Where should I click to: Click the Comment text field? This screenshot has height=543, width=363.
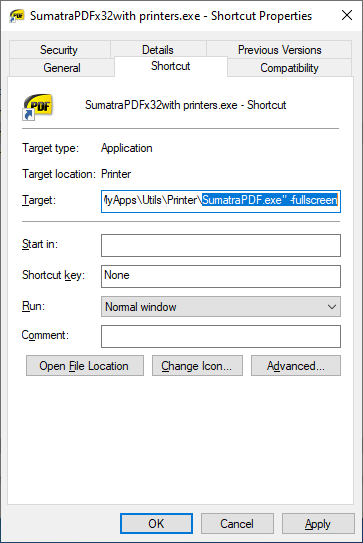pos(221,336)
